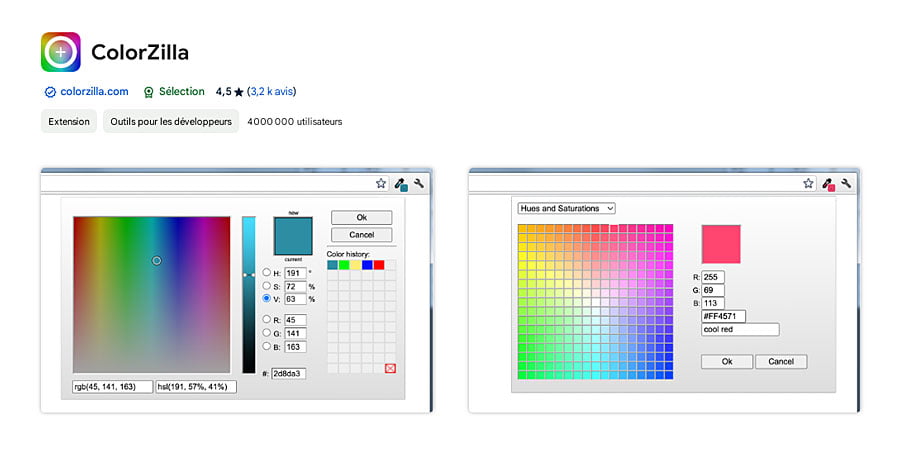Click the wrench icon in left screenshot
This screenshot has height=450, width=900.
419,184
